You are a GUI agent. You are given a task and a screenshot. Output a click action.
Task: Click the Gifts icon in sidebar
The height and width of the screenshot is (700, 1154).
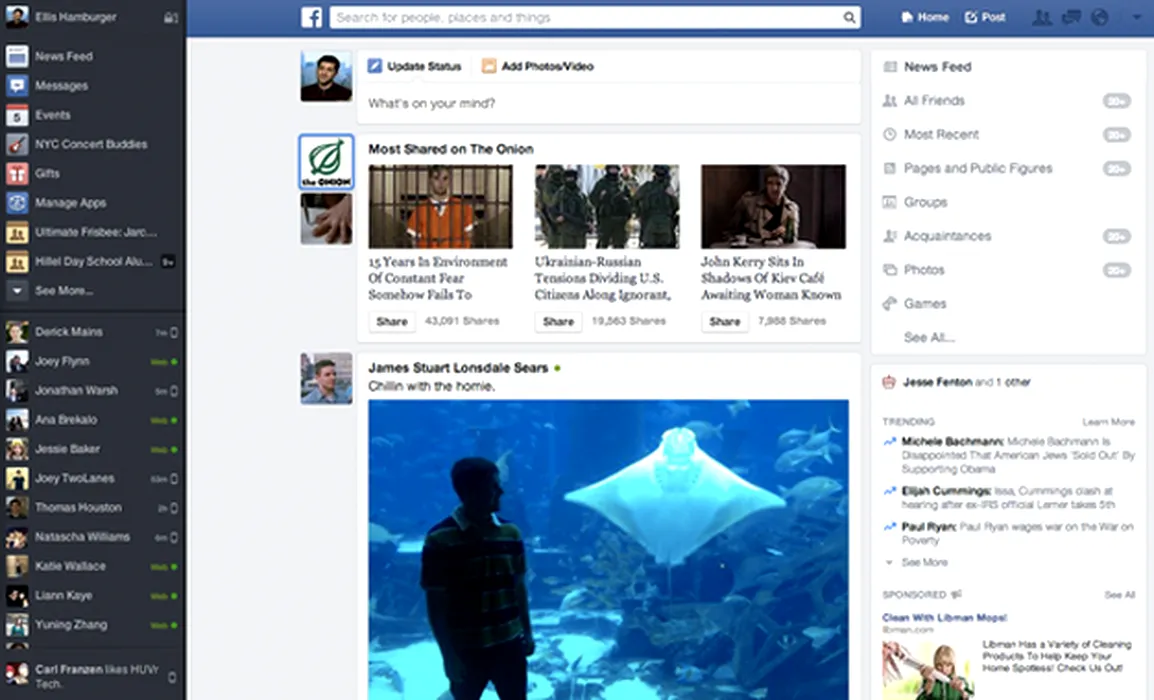click(x=16, y=174)
